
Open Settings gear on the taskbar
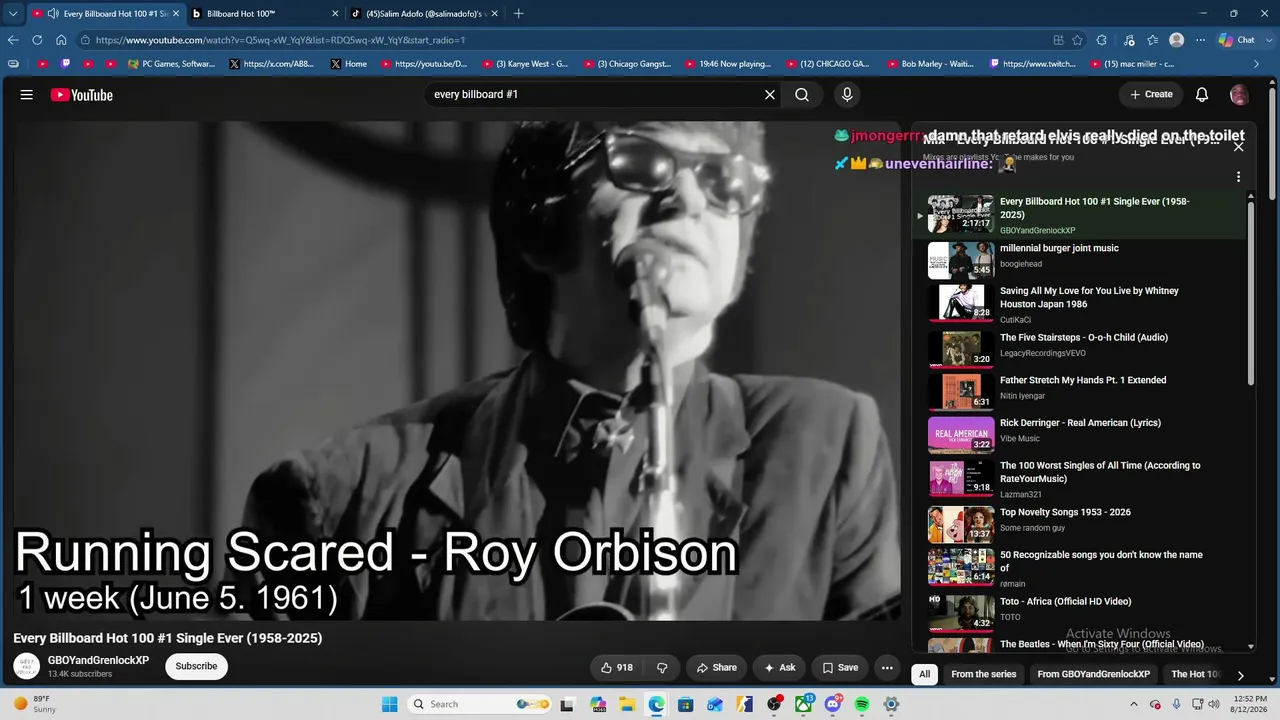891,704
